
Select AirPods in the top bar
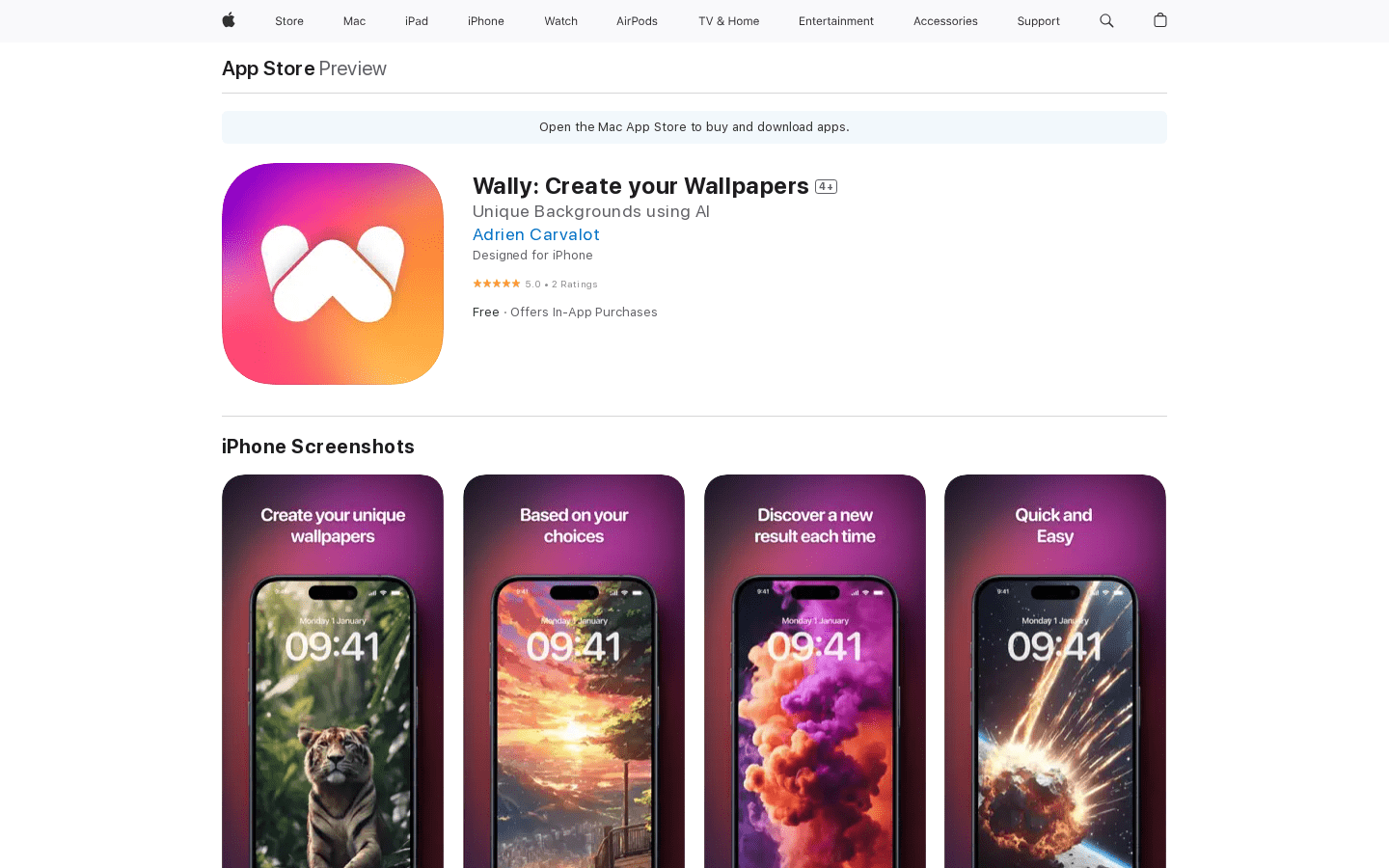point(637,21)
